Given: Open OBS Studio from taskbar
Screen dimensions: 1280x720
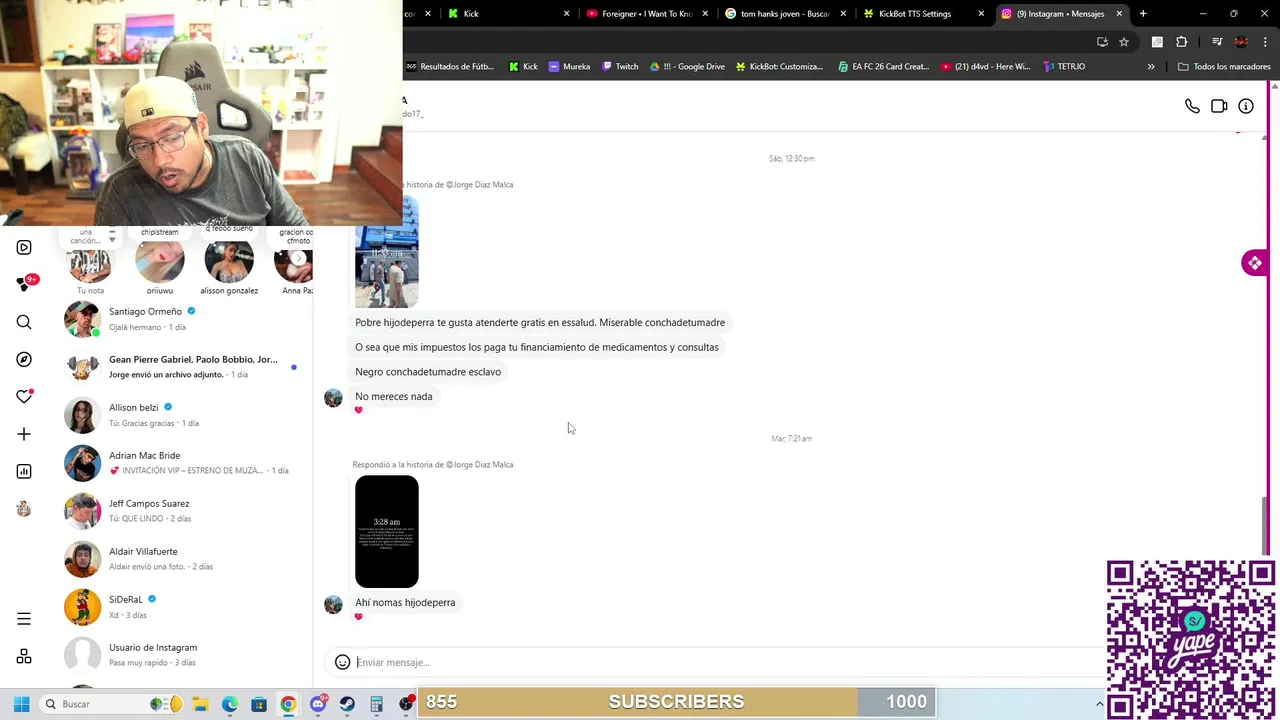Looking at the screenshot, I should pyautogui.click(x=406, y=704).
